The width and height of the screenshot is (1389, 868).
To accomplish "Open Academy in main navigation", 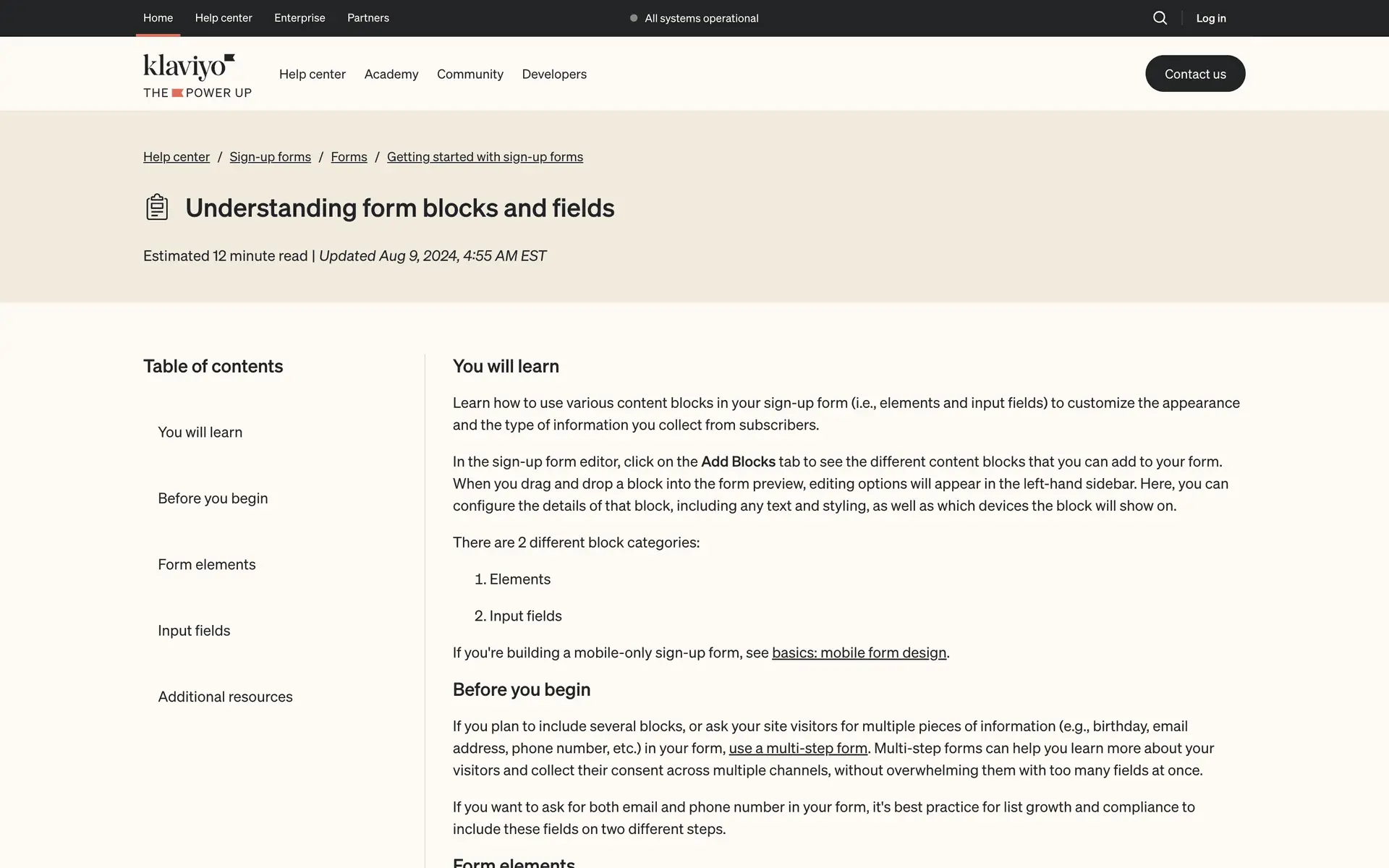I will click(391, 74).
